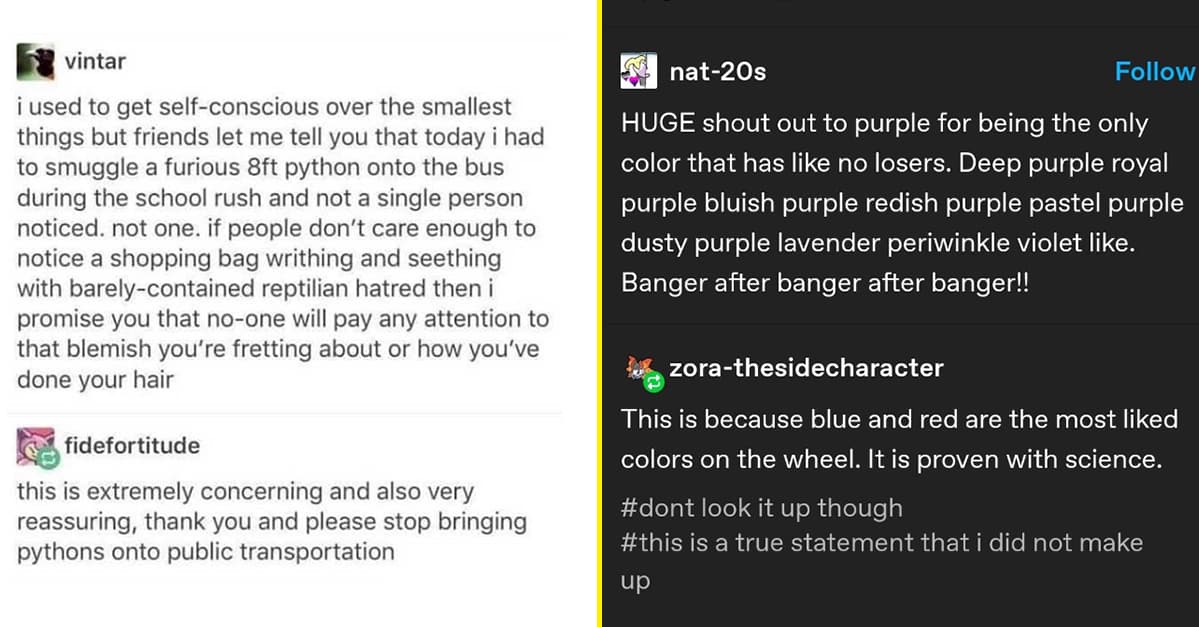This screenshot has width=1199, height=627.
Task: Click the green reblog badge on fidefortitude's avatar
Action: pos(50,458)
